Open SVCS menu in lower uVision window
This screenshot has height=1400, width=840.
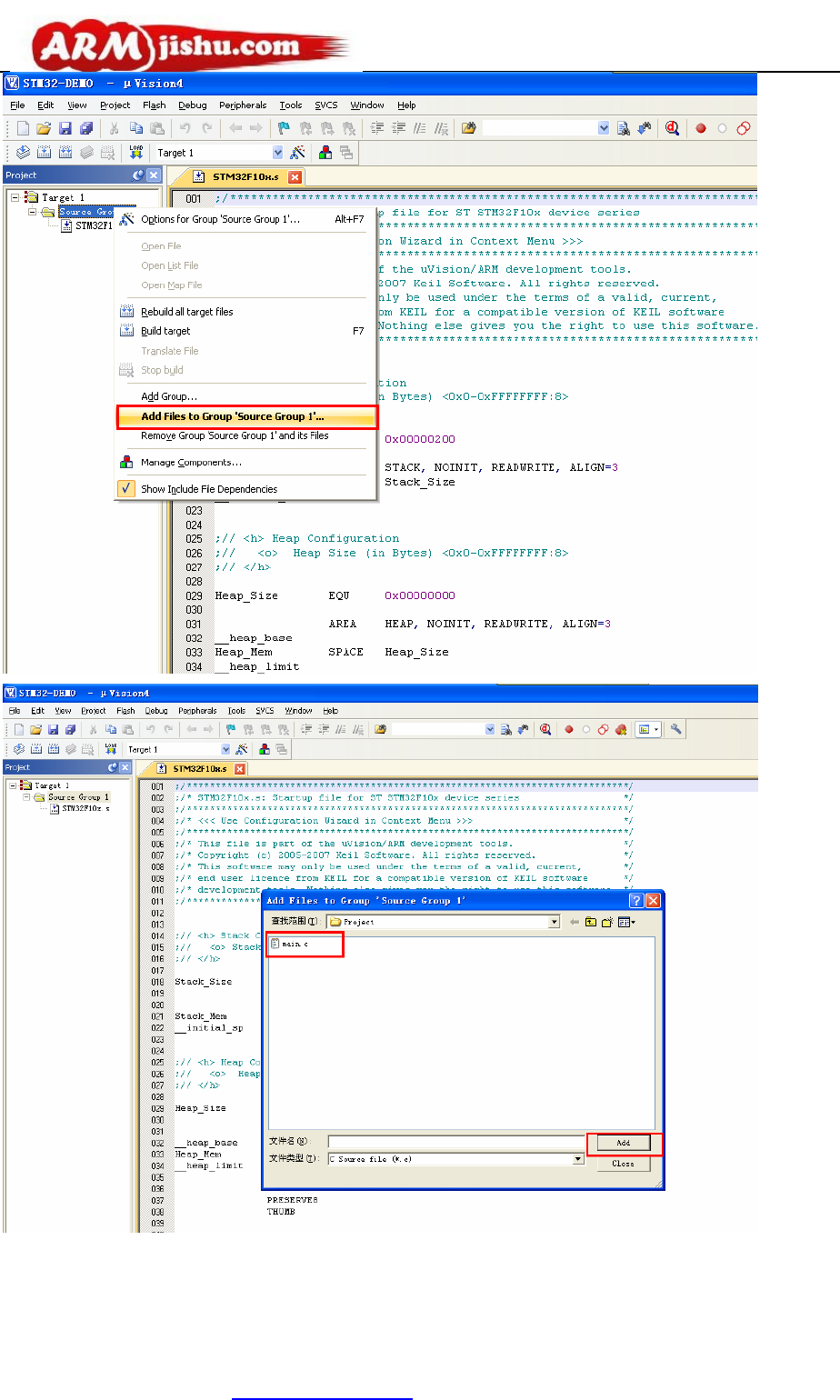265,711
